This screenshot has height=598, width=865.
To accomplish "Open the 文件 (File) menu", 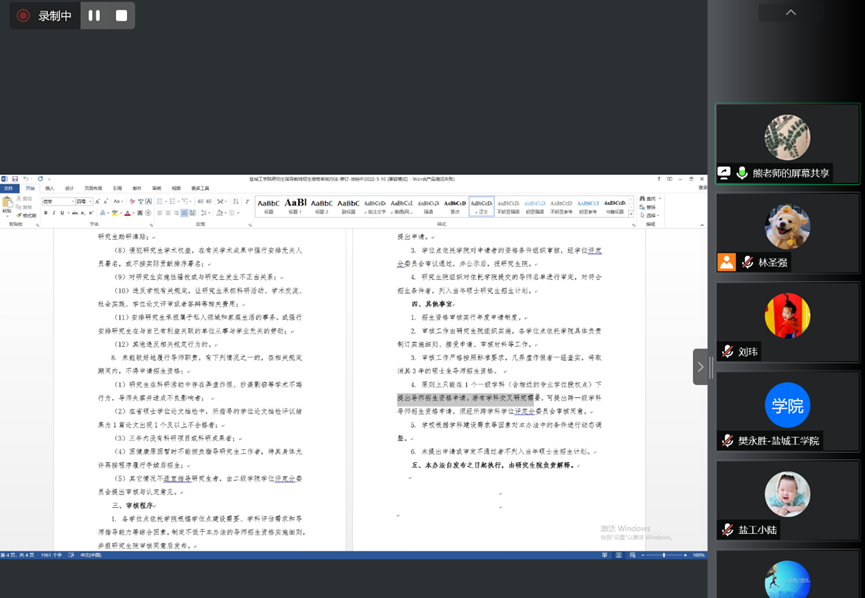I will point(9,188).
